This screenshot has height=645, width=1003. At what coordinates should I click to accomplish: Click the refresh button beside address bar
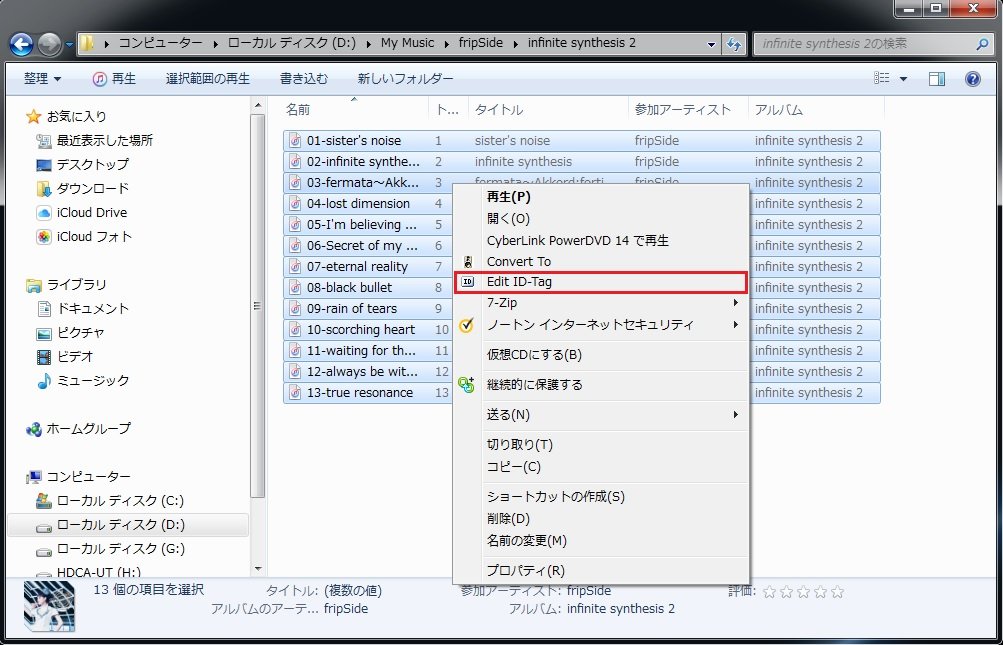pos(735,44)
